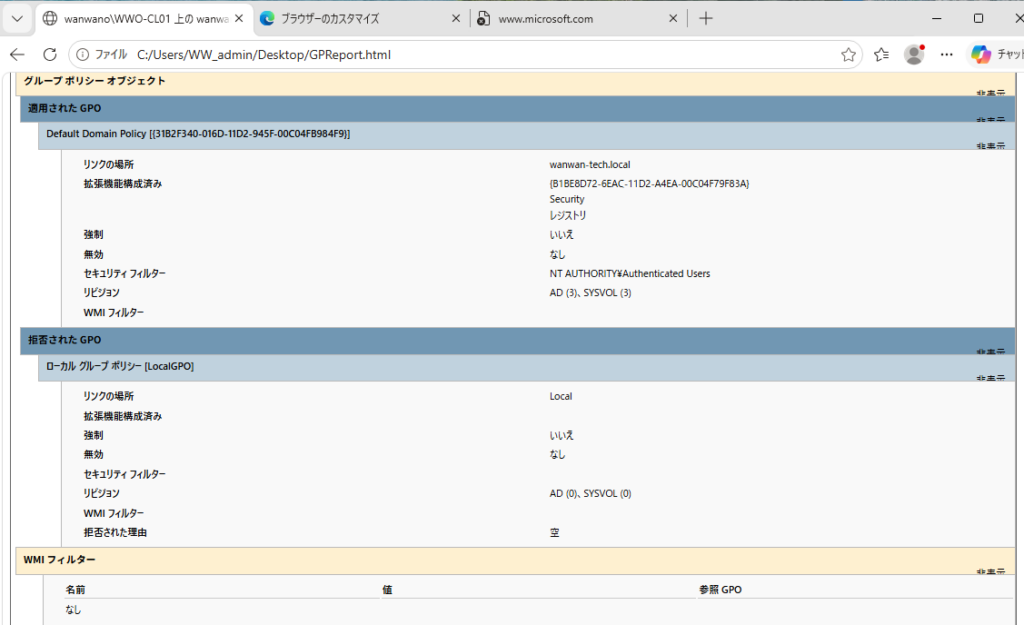The image size is (1024, 625).
Task: Close the www.microsoft.com tab
Action: 673,19
